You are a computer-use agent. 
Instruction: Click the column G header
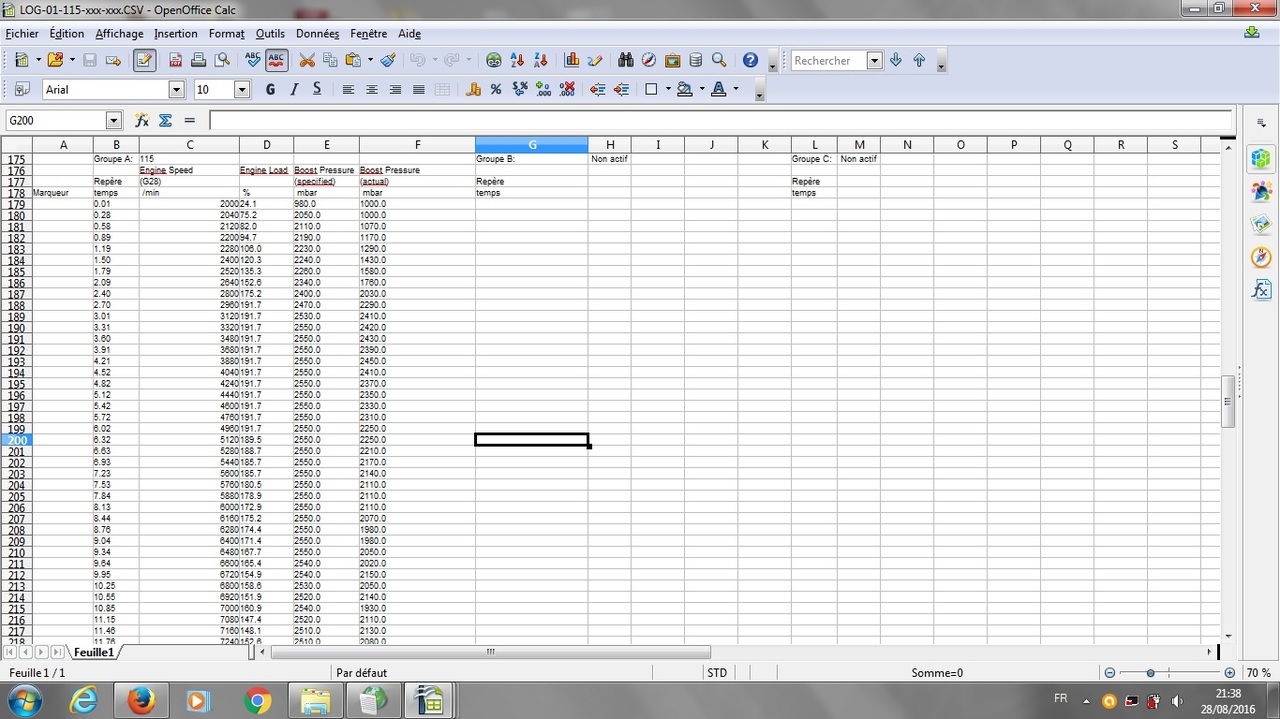[531, 145]
